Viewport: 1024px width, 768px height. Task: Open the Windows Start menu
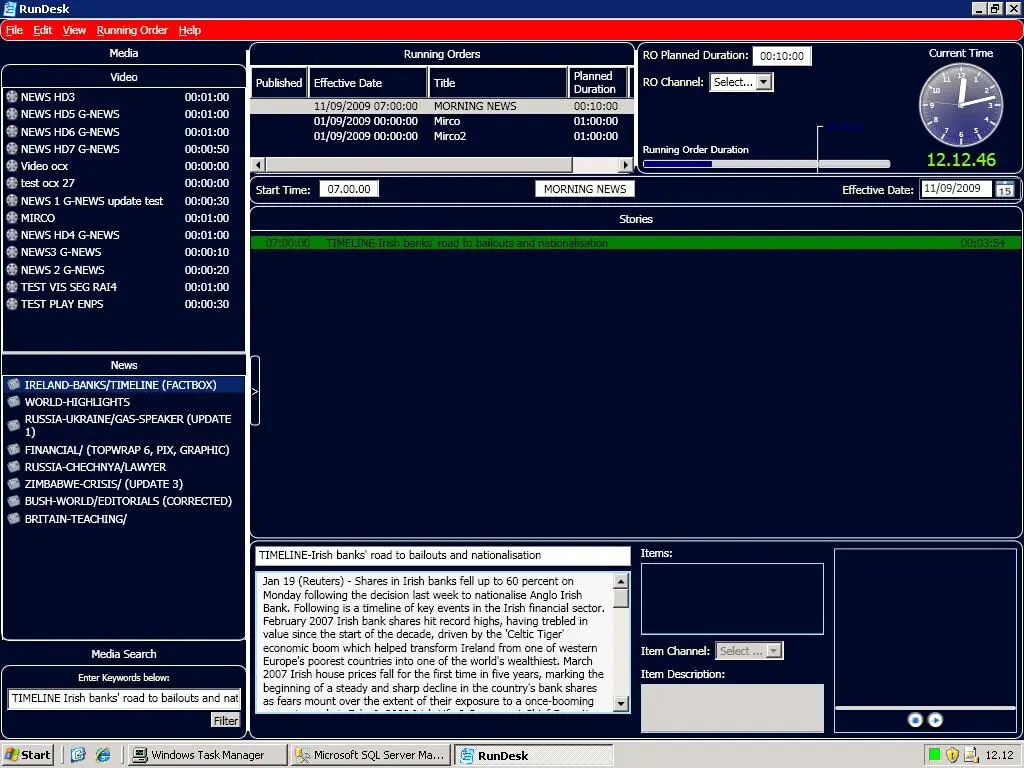28,755
